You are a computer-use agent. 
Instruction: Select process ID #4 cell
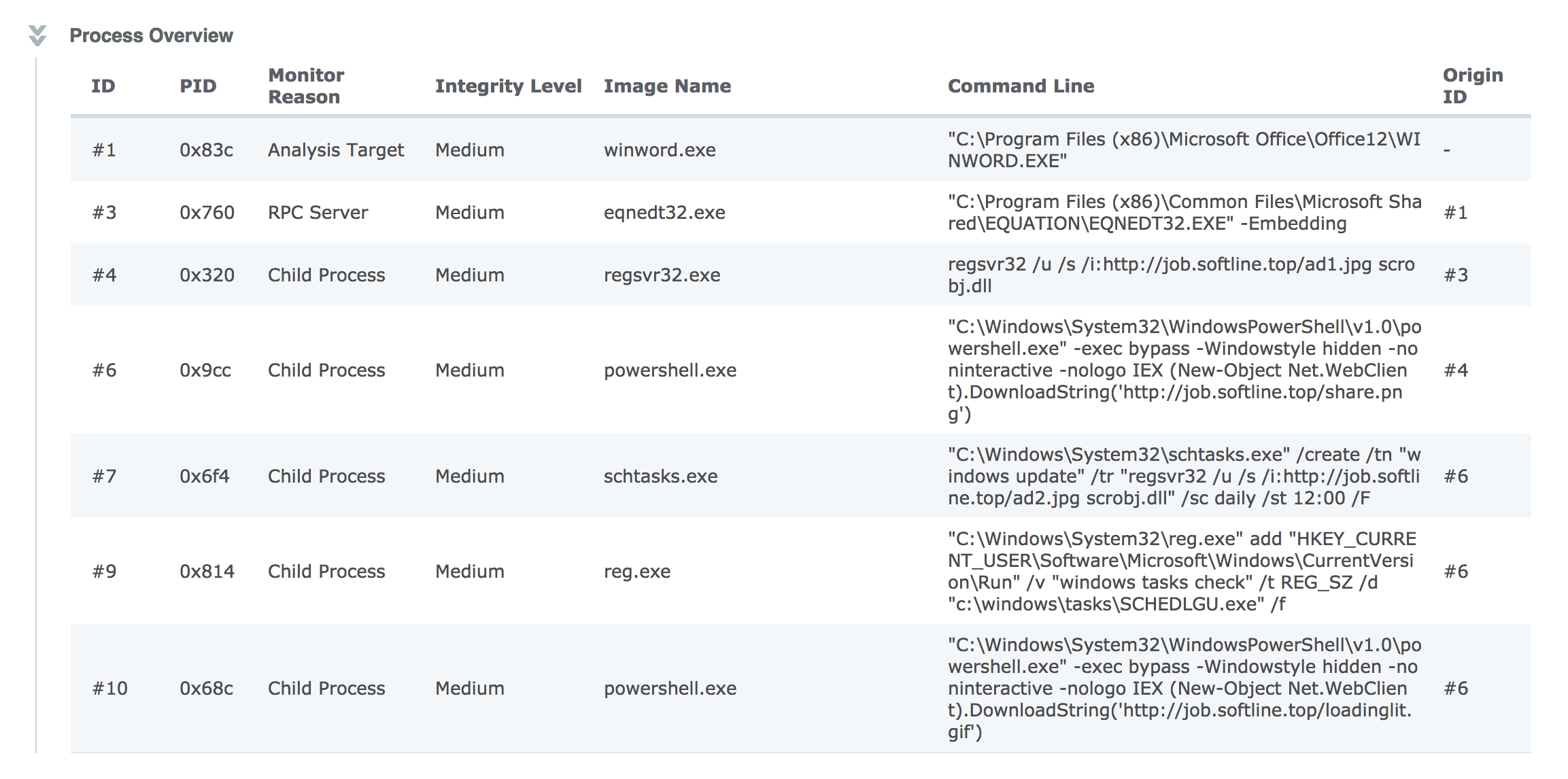click(x=104, y=275)
